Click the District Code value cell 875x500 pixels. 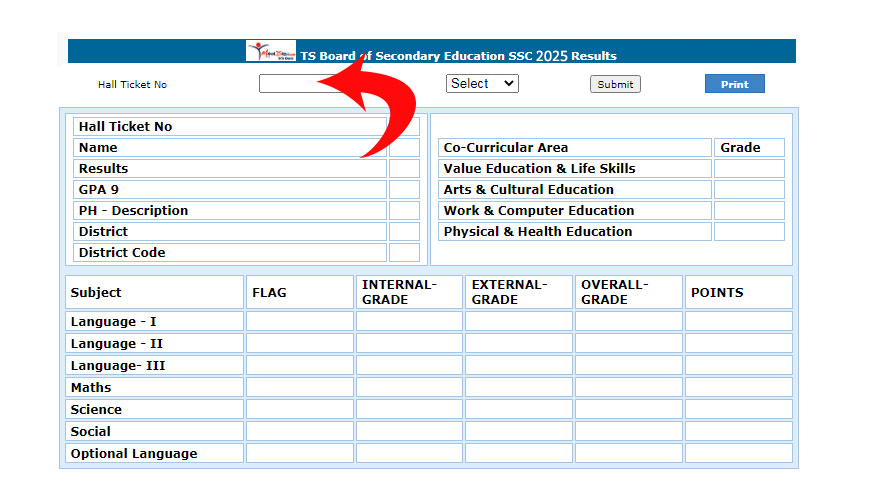(x=404, y=252)
